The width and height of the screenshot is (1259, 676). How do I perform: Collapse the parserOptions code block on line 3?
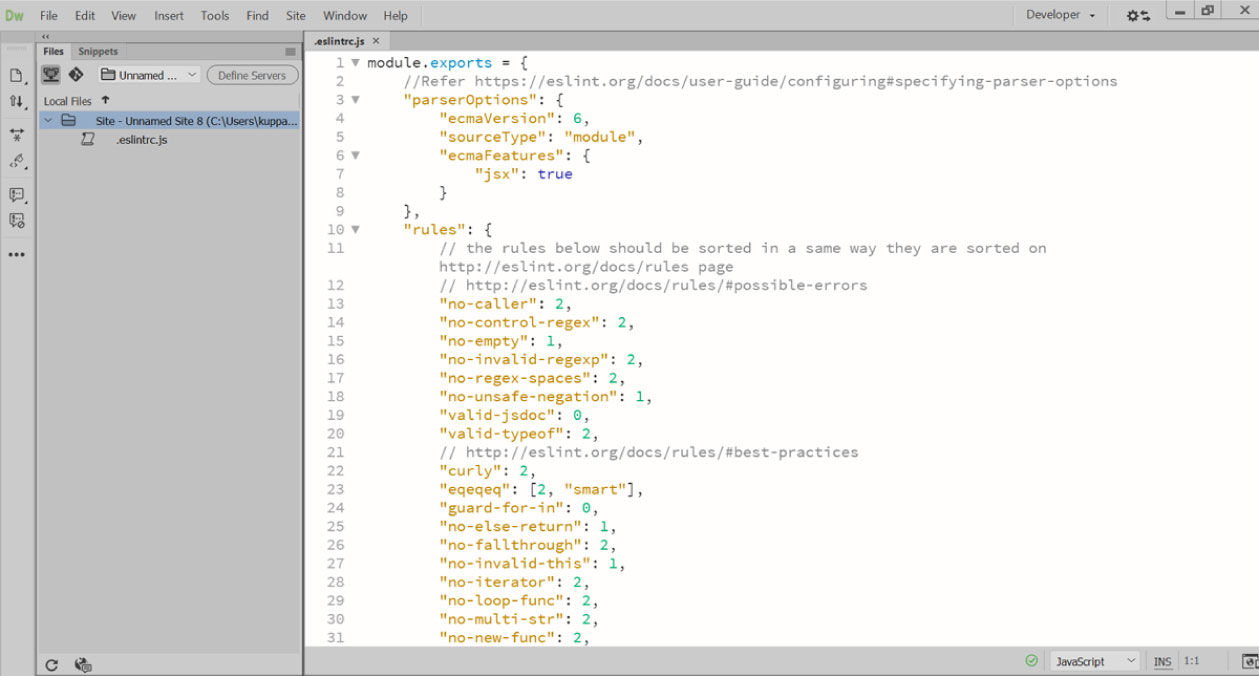pos(356,99)
